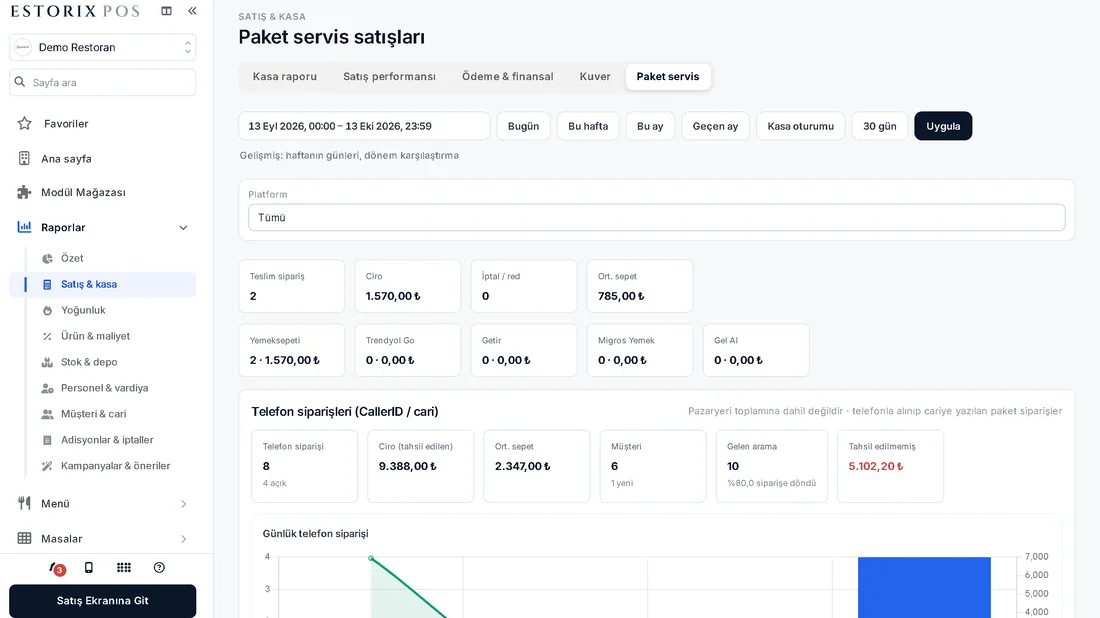Click the Uygula apply button
1100x618 pixels.
(943, 126)
